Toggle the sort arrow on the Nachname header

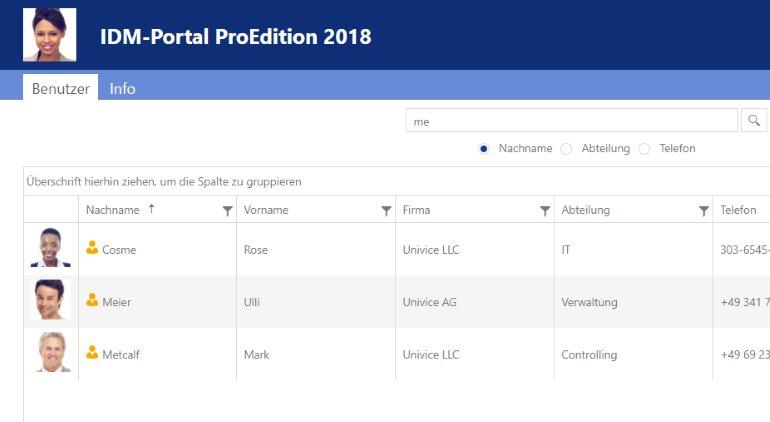tap(152, 209)
